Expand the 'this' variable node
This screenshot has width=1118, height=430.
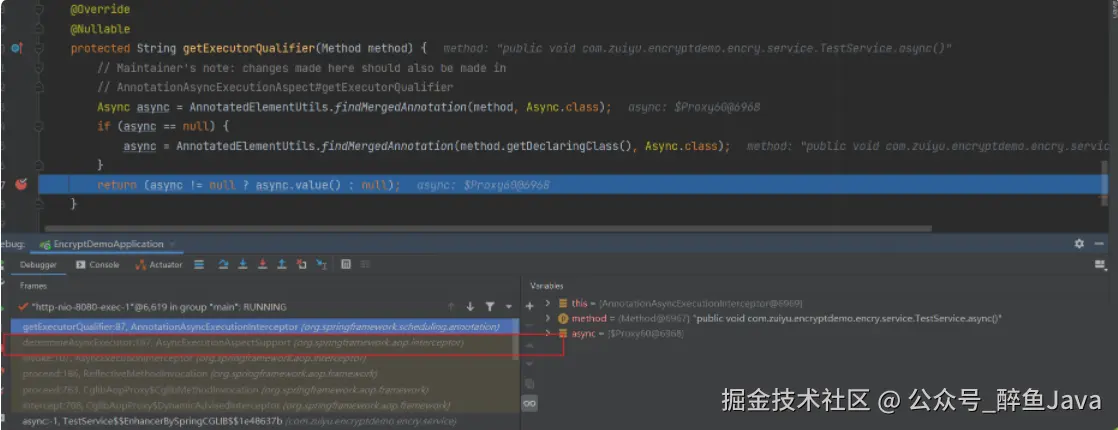coord(548,303)
